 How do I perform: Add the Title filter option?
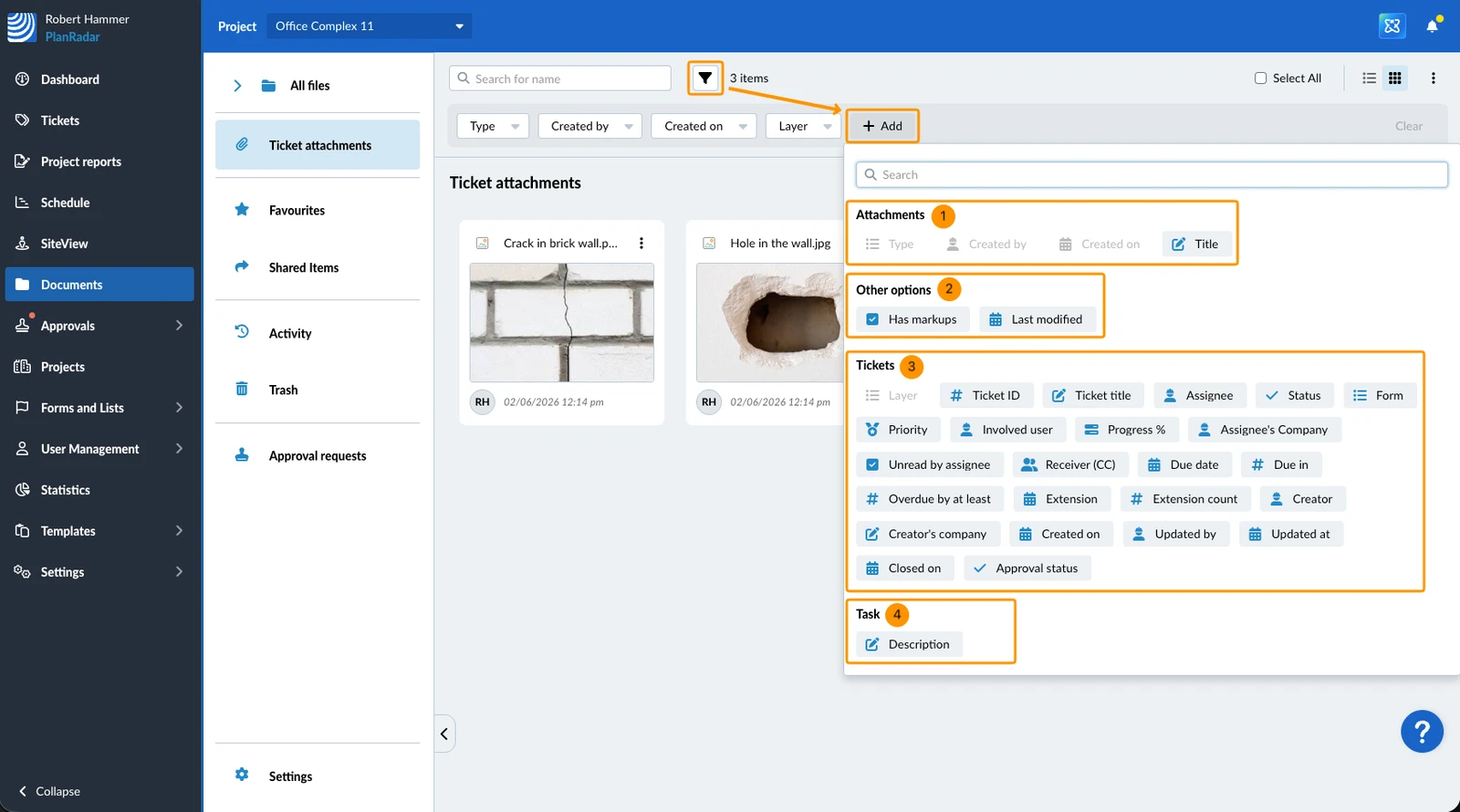pyautogui.click(x=1196, y=244)
